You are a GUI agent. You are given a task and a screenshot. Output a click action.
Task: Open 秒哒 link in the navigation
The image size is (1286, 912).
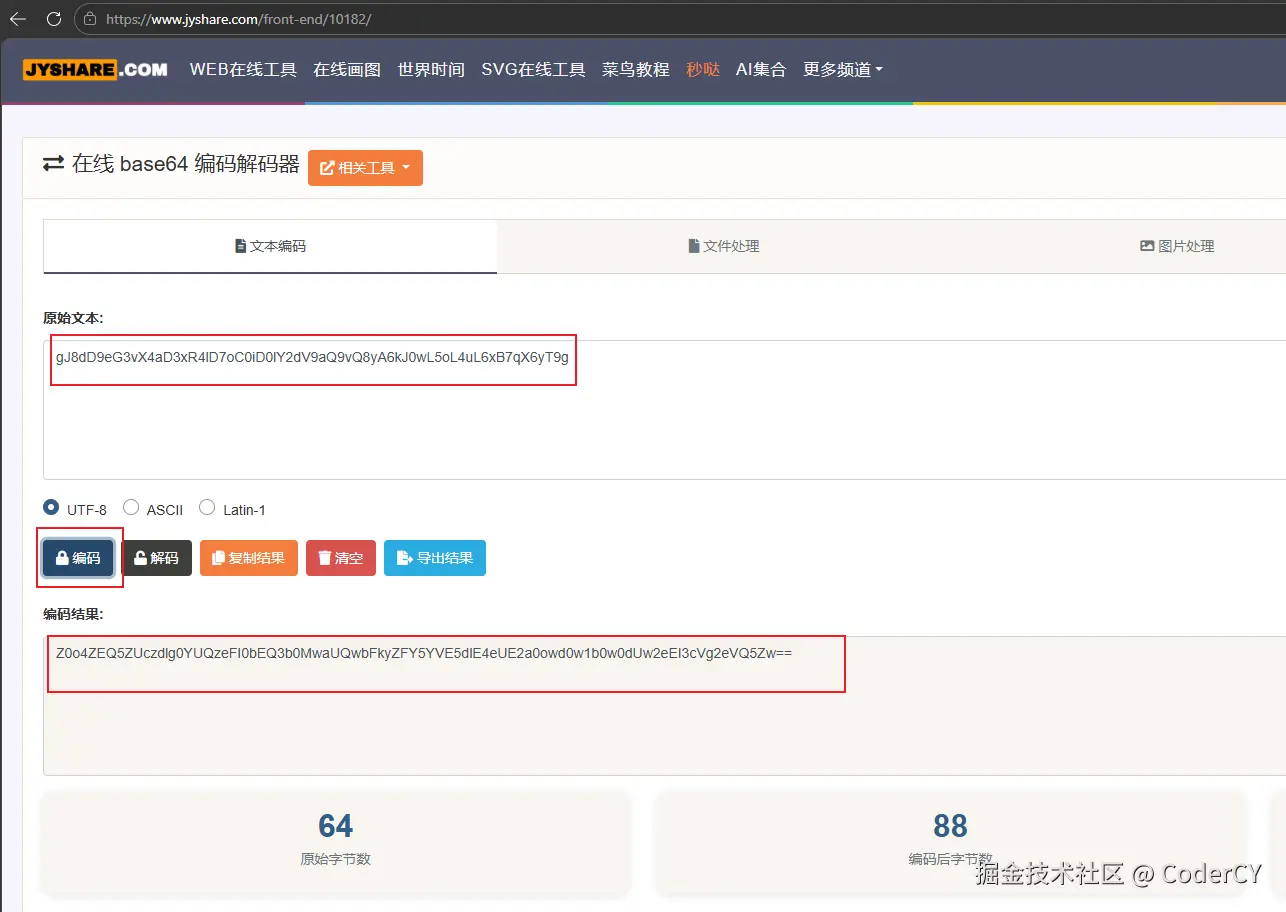click(x=702, y=70)
